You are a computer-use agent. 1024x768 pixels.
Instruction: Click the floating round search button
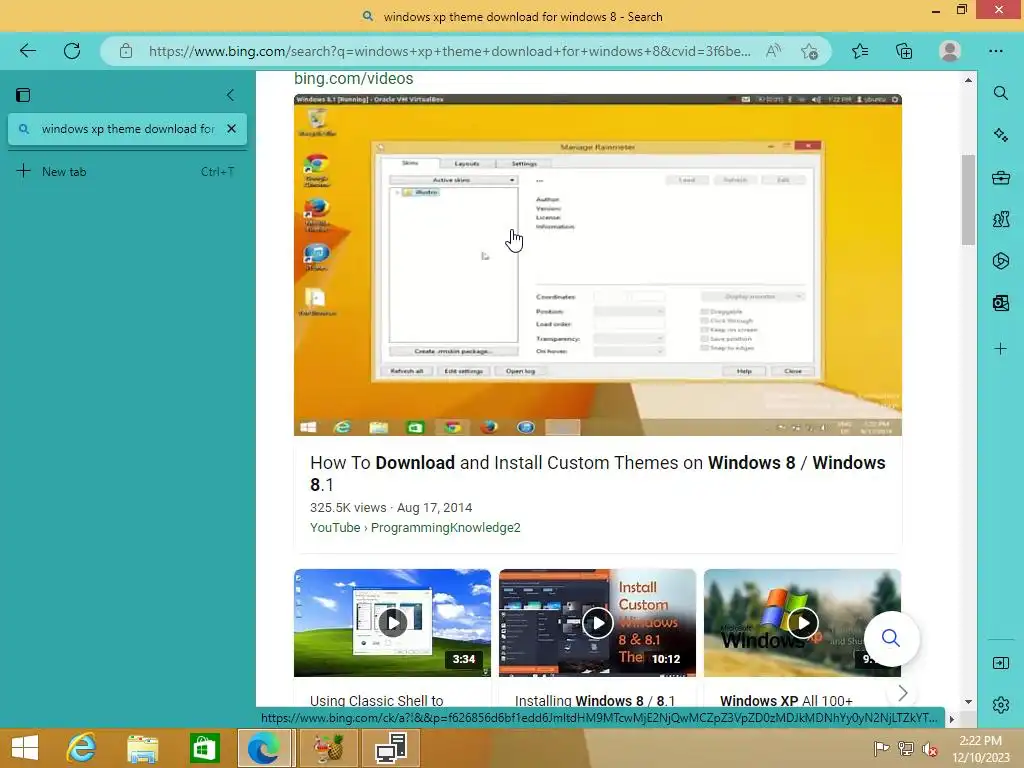click(x=891, y=638)
